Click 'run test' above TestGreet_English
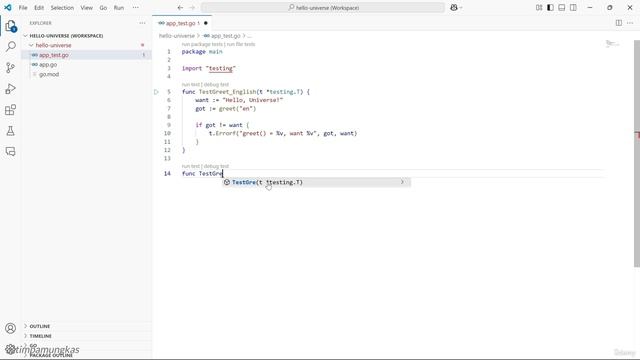The height and width of the screenshot is (360, 640). click(x=191, y=84)
